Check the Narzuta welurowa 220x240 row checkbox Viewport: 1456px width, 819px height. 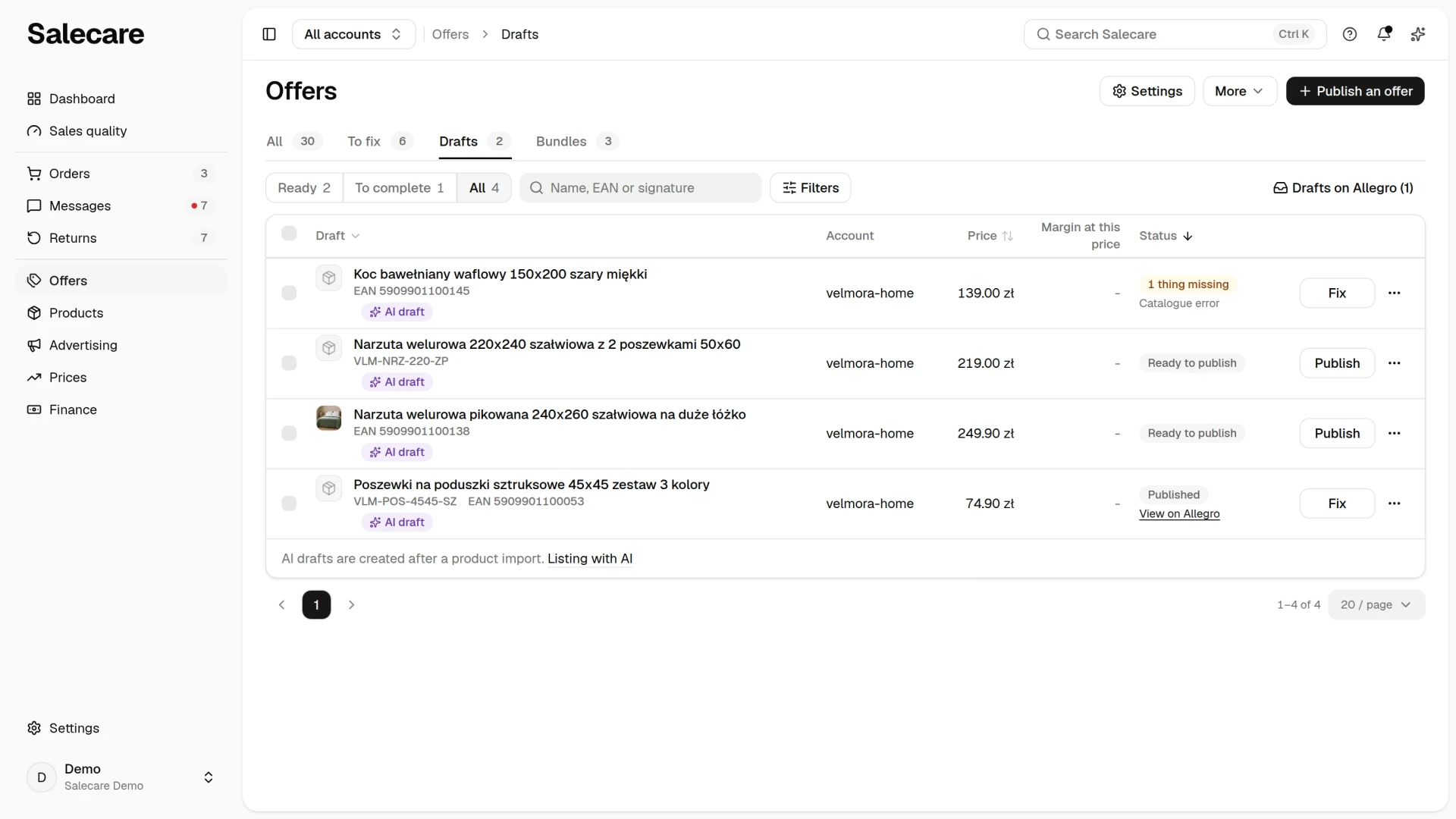(x=289, y=363)
